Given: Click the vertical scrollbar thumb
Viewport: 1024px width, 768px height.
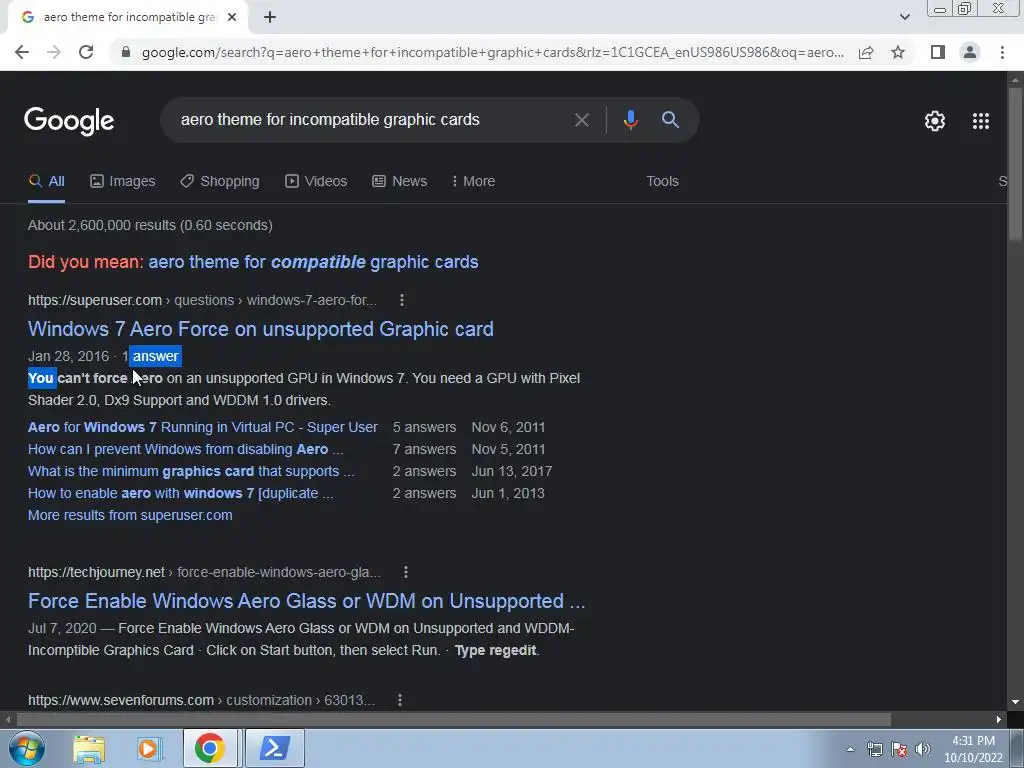Looking at the screenshot, I should click(x=1015, y=163).
